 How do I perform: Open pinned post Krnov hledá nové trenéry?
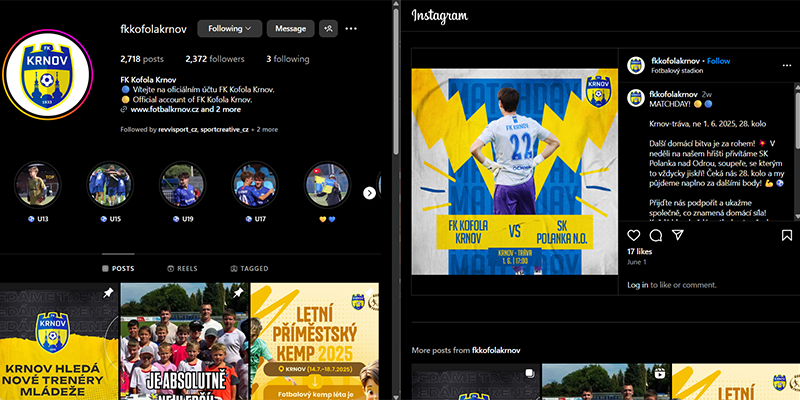point(59,341)
